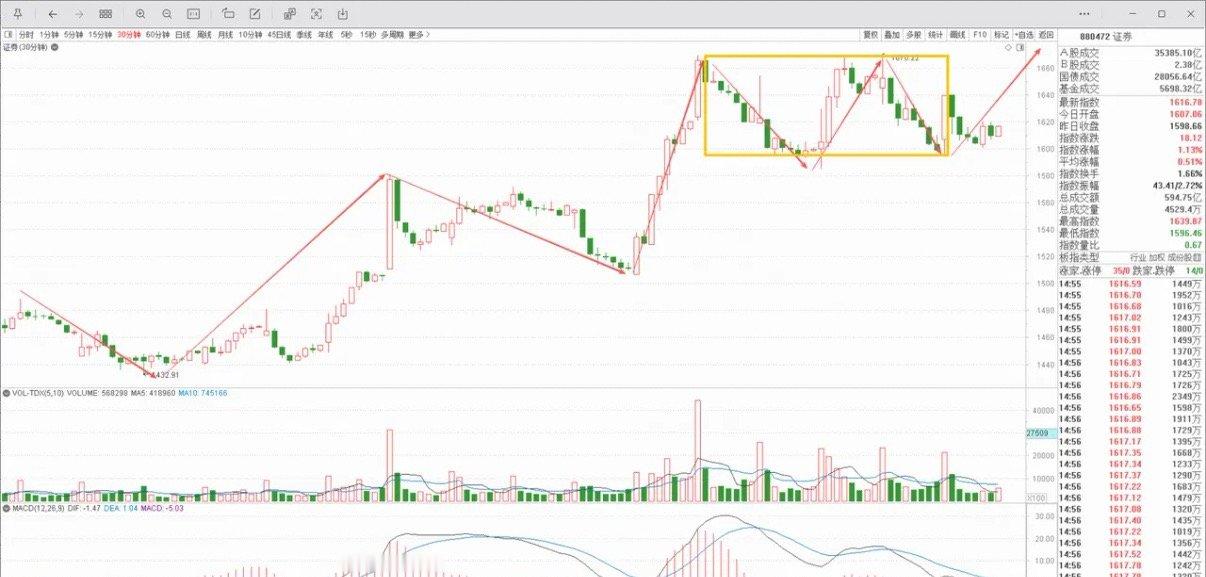Click the pin icon in top toolbar
Screen dimensions: 1206x577
(x=18, y=14)
